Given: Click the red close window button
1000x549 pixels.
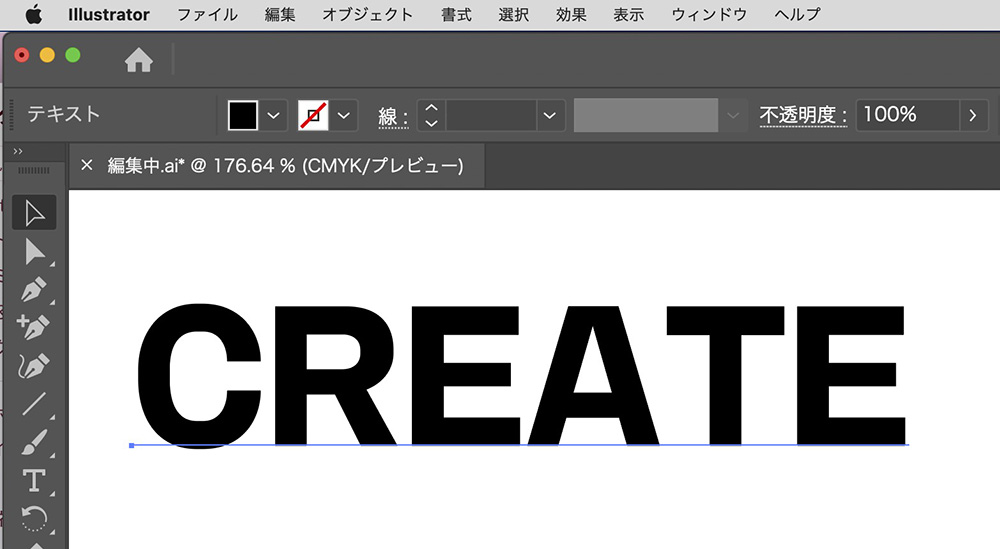Looking at the screenshot, I should tap(22, 55).
